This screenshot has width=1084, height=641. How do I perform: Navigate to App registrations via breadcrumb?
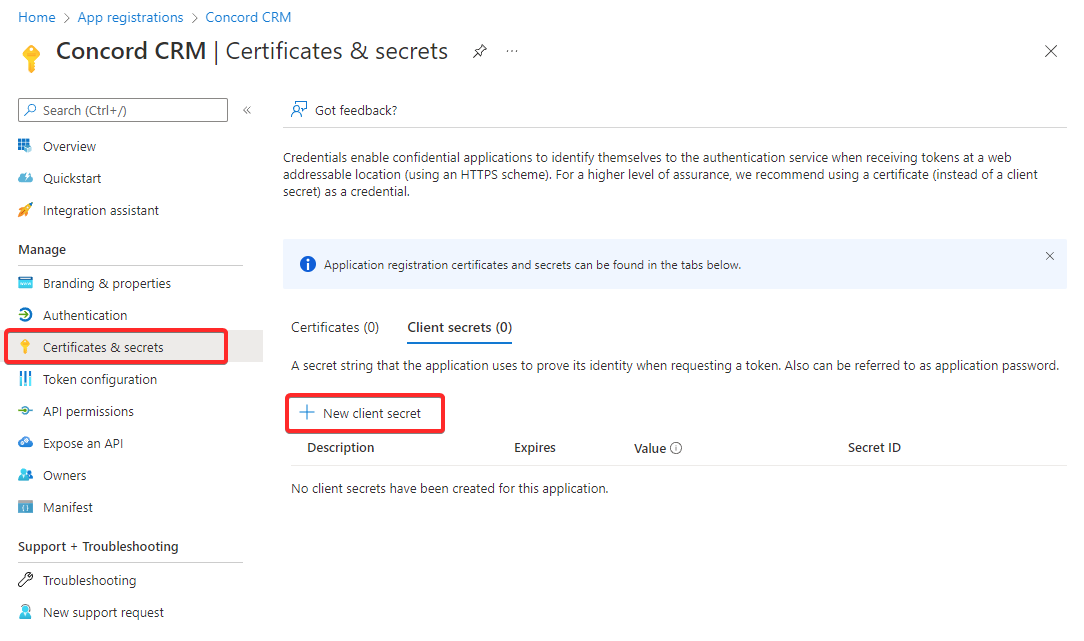coord(130,17)
